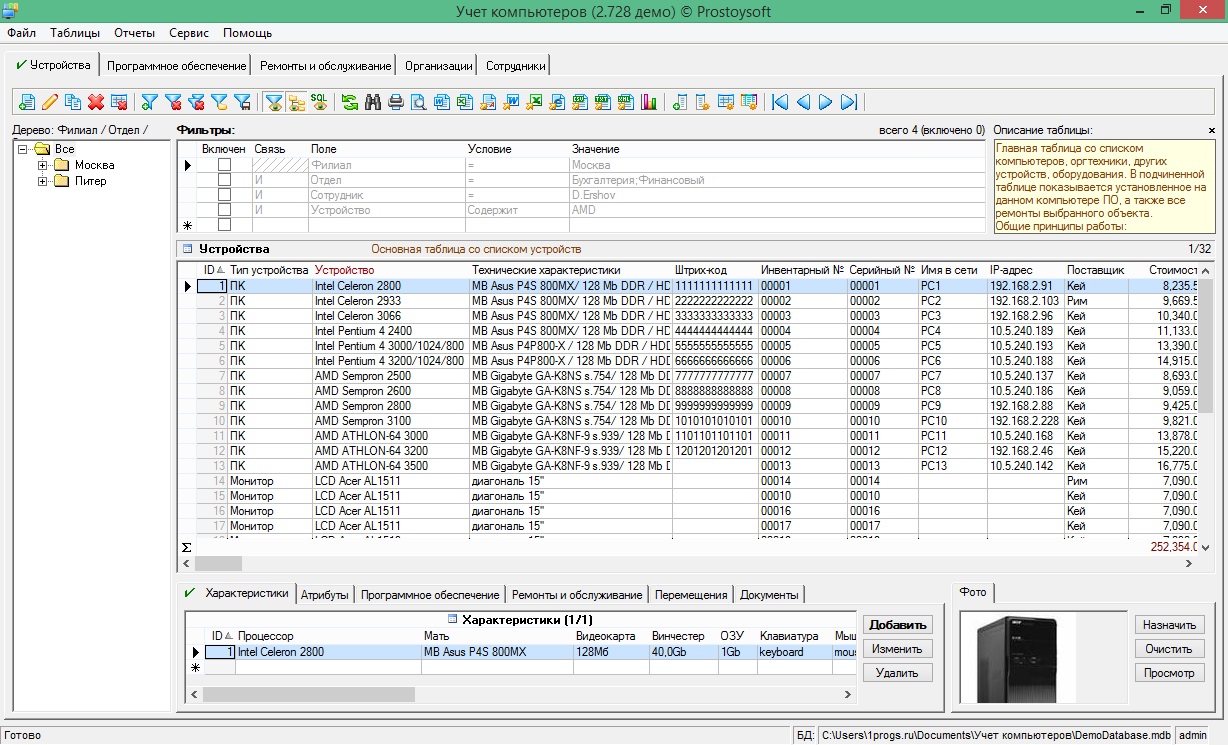Click the printer icon
Image resolution: width=1228 pixels, height=745 pixels.
[396, 101]
